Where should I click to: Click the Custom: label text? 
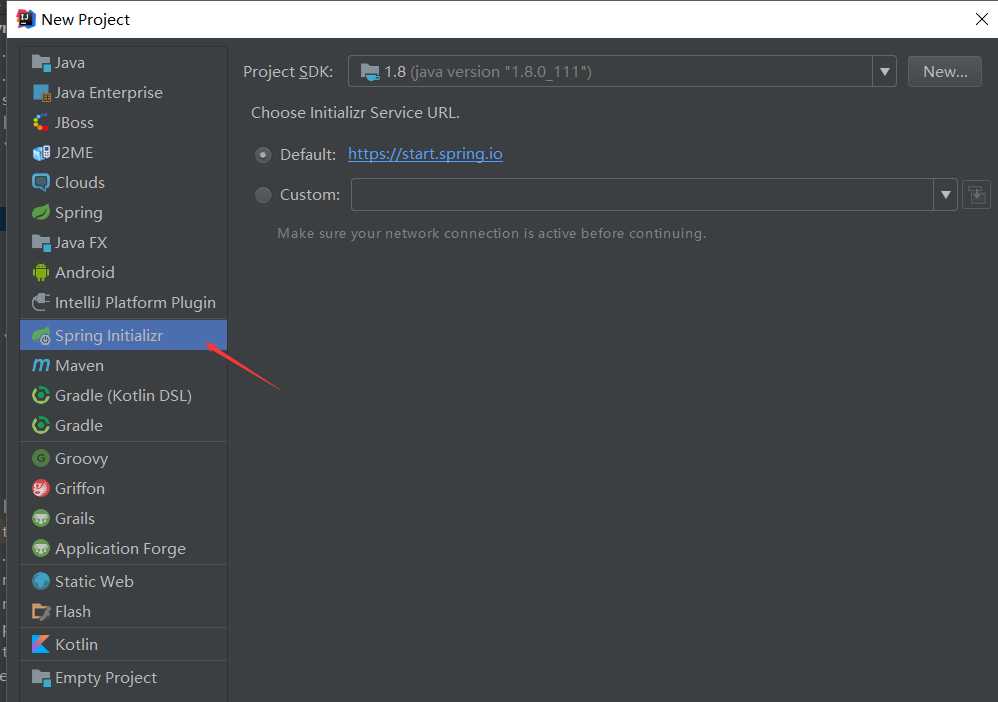tap(310, 195)
